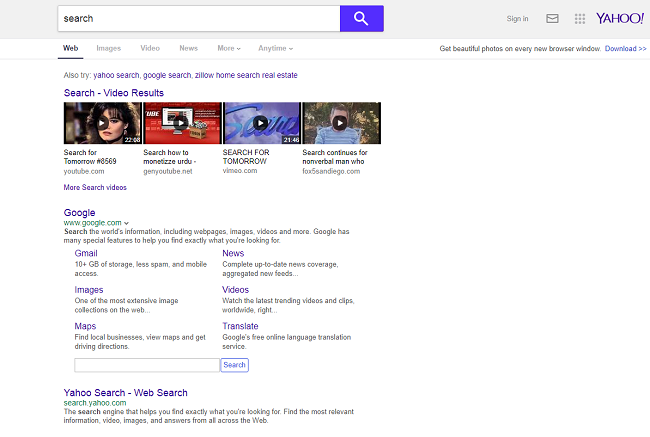Expand the More dropdown menu
Image resolution: width=650 pixels, height=437 pixels.
229,48
